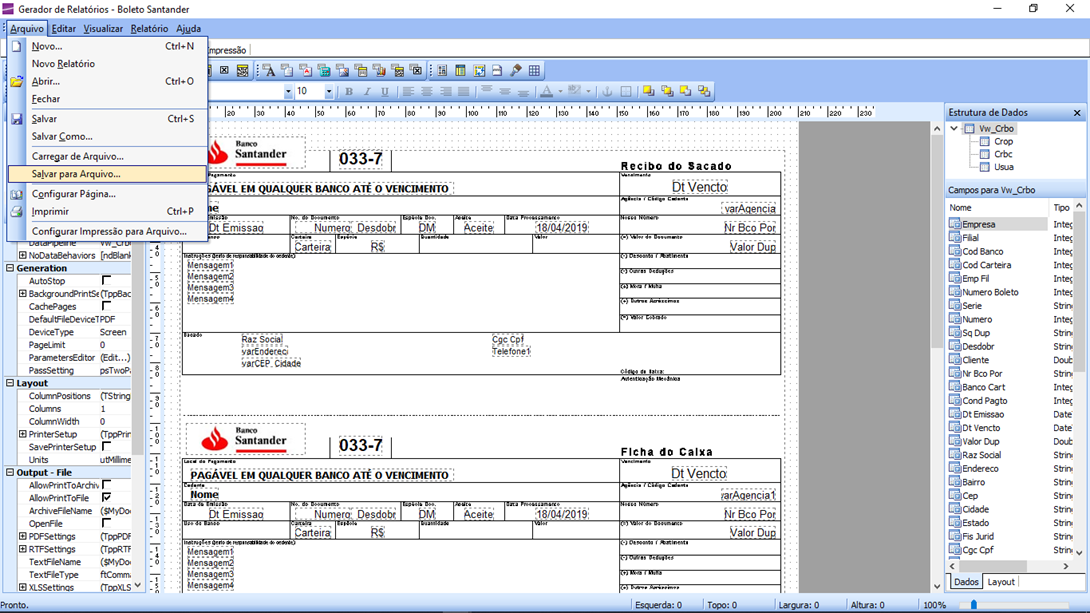Close the Estrutura de Dados panel
Image resolution: width=1090 pixels, height=613 pixels.
pos(1077,113)
